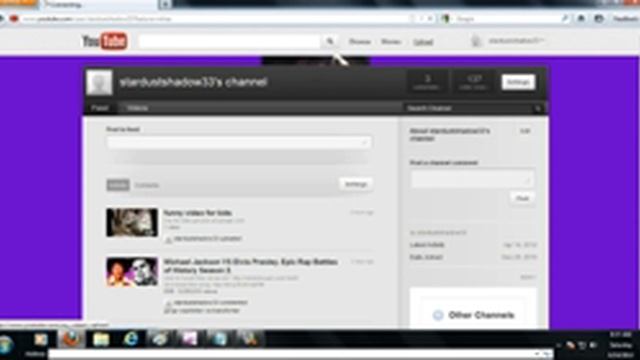
Task: Switch to the Feed tab
Action: click(100, 108)
